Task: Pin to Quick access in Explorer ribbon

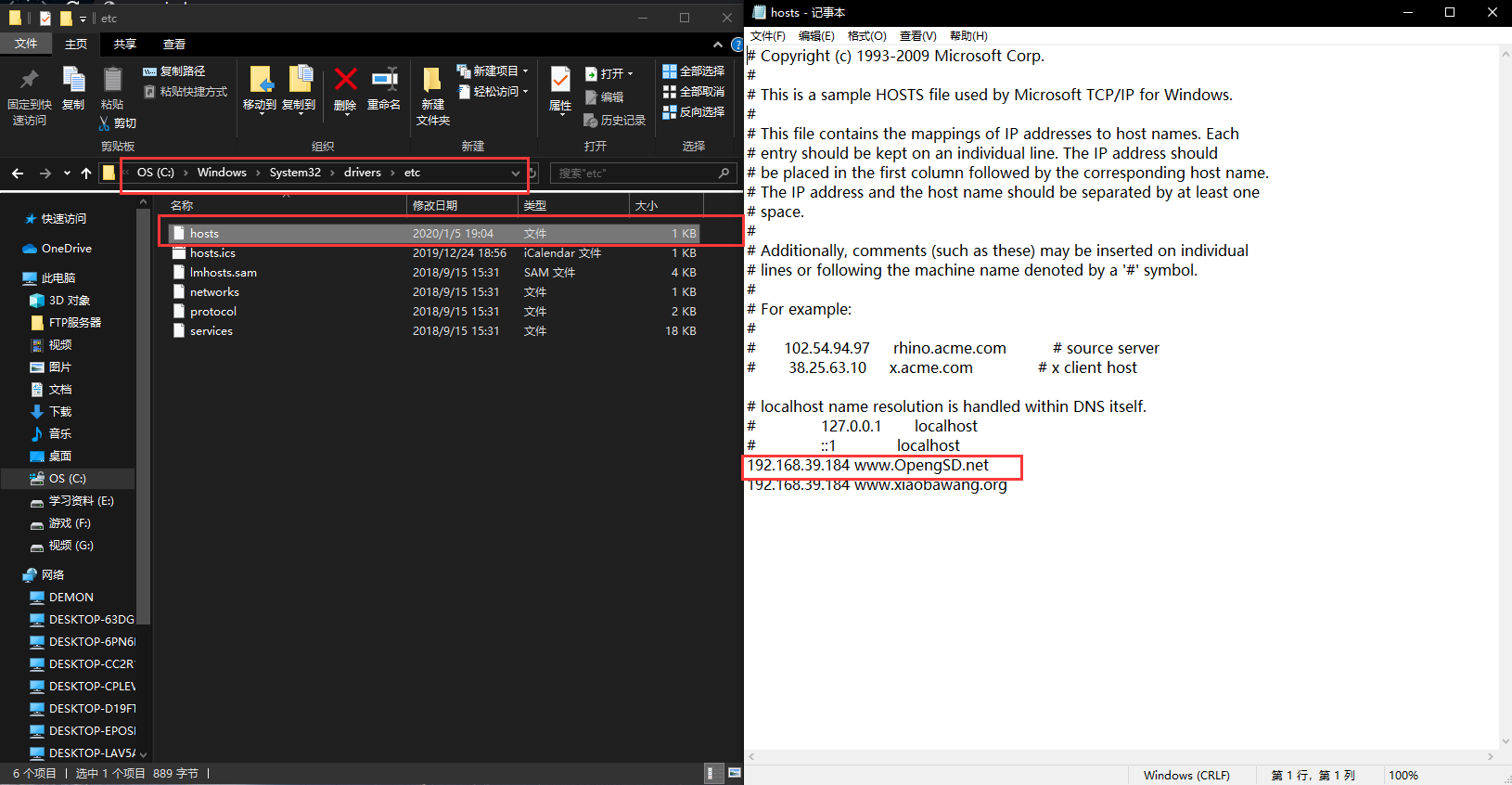Action: (29, 97)
